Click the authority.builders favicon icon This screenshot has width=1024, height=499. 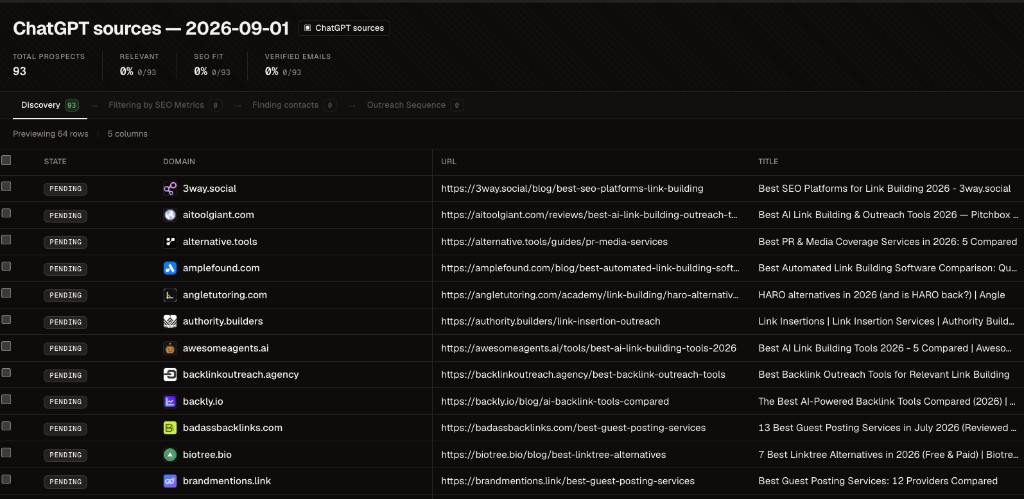(170, 321)
